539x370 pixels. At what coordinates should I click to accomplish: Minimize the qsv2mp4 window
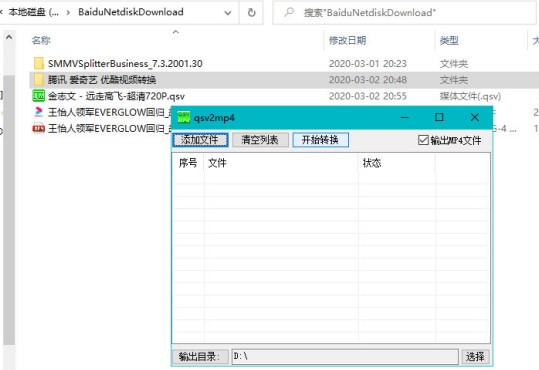pyautogui.click(x=405, y=118)
